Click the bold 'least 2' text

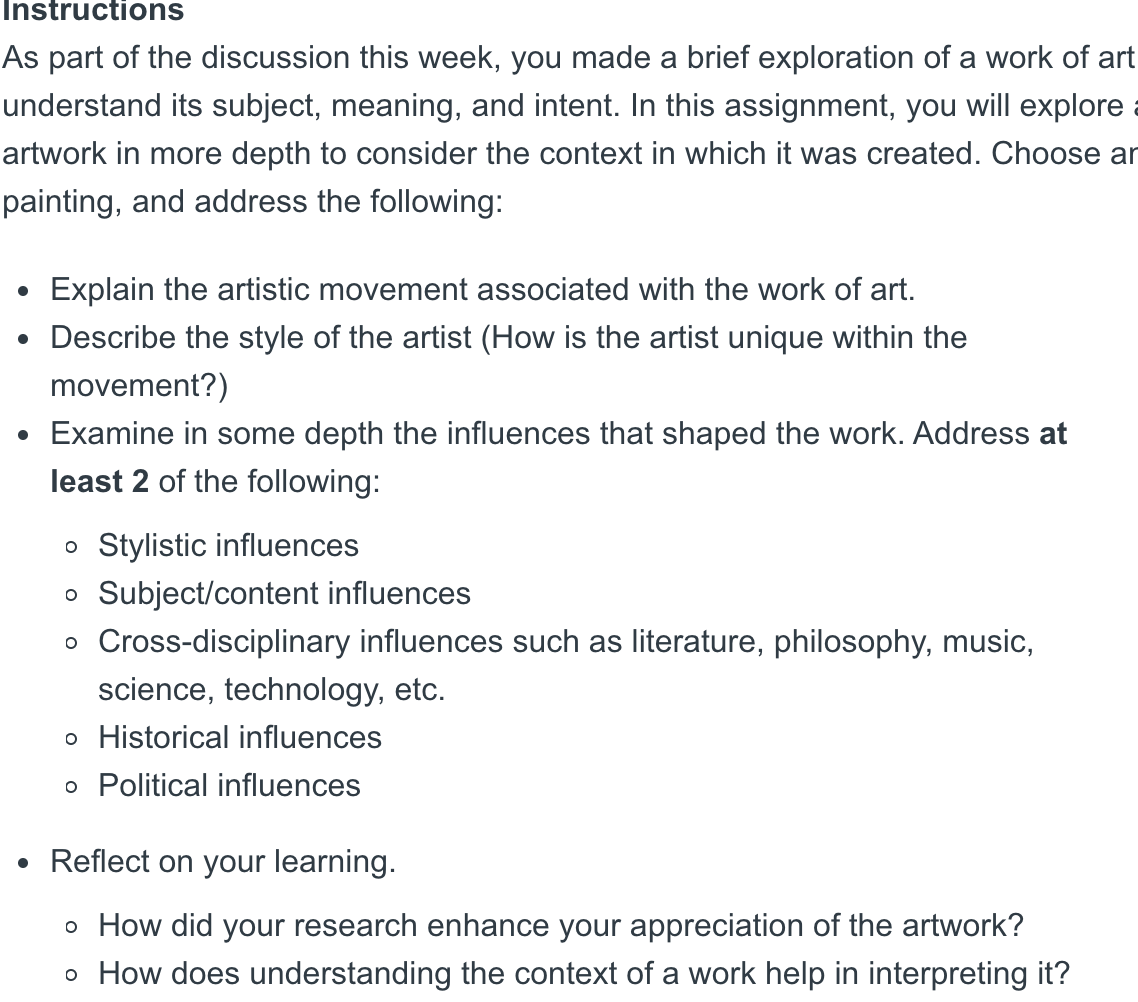(99, 481)
